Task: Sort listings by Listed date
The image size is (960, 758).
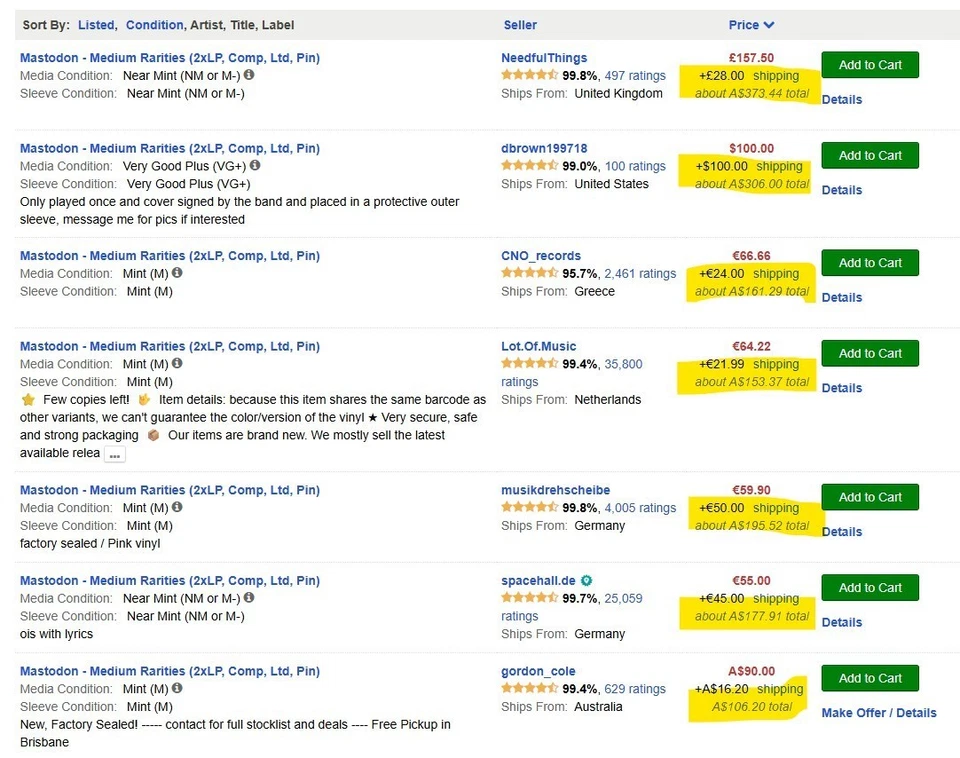Action: [96, 25]
